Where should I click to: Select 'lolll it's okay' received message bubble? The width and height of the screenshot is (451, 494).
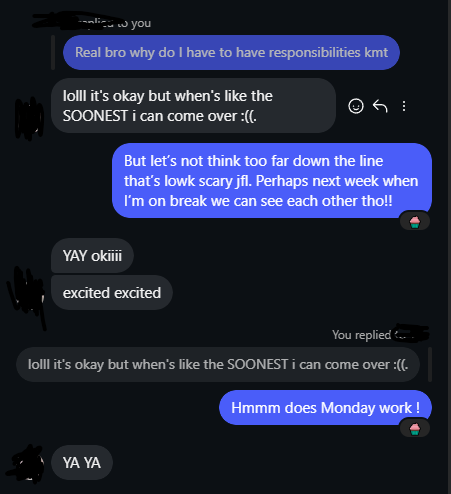(193, 106)
